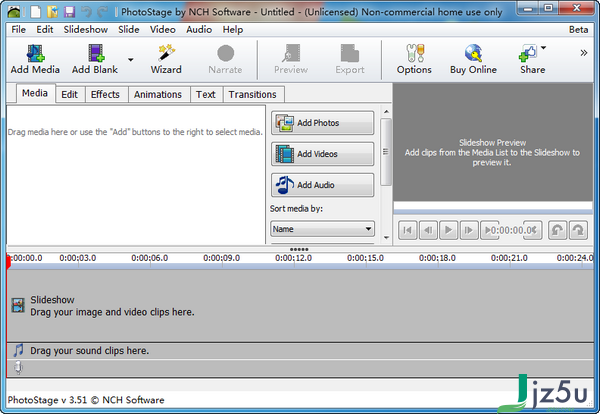This screenshot has width=600, height=414.
Task: Click the Add Photos button
Action: click(323, 123)
